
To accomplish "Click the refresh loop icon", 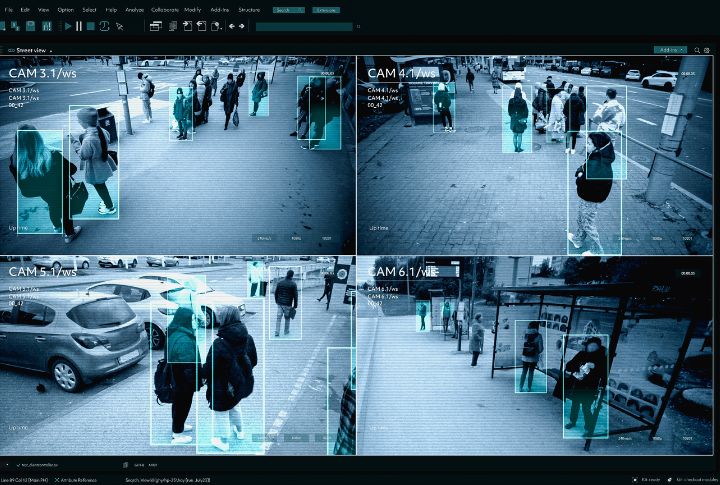I will (105, 26).
